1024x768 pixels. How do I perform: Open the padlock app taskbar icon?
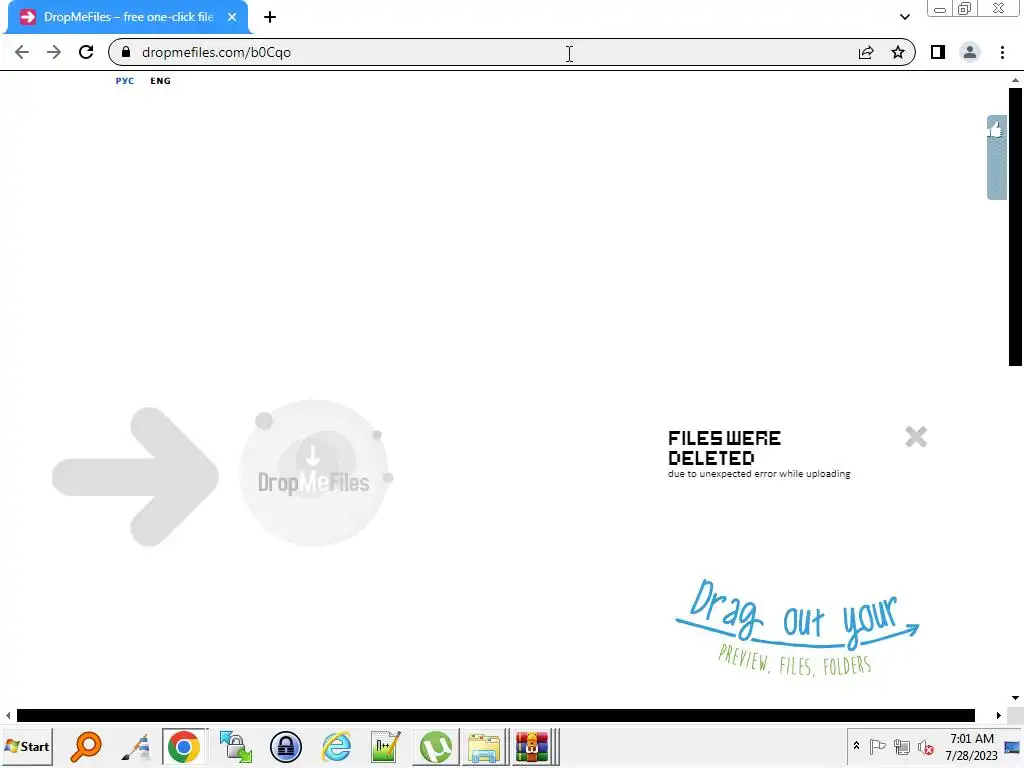pos(285,747)
